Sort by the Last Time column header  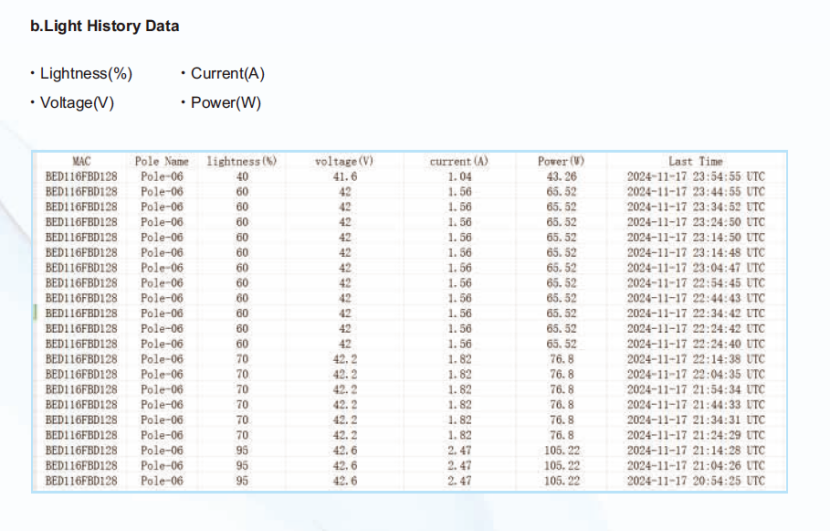click(695, 161)
